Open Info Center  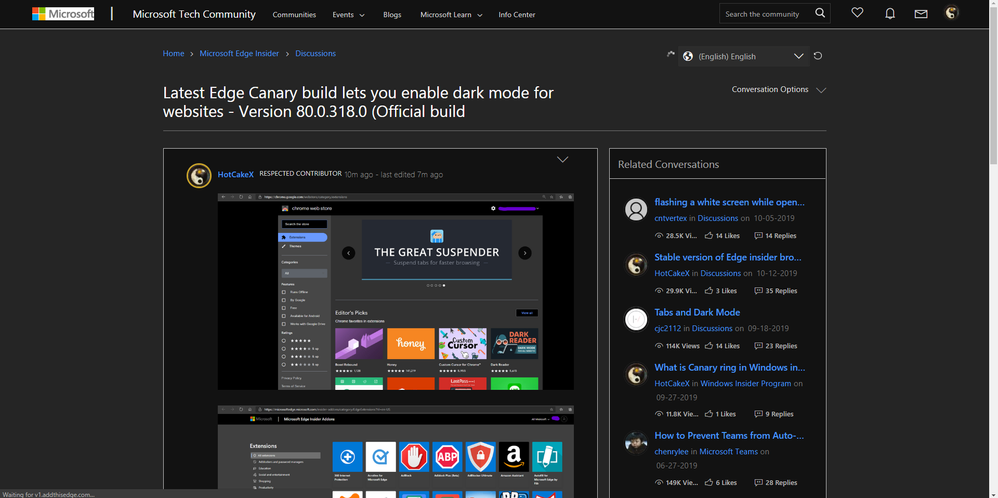point(517,15)
